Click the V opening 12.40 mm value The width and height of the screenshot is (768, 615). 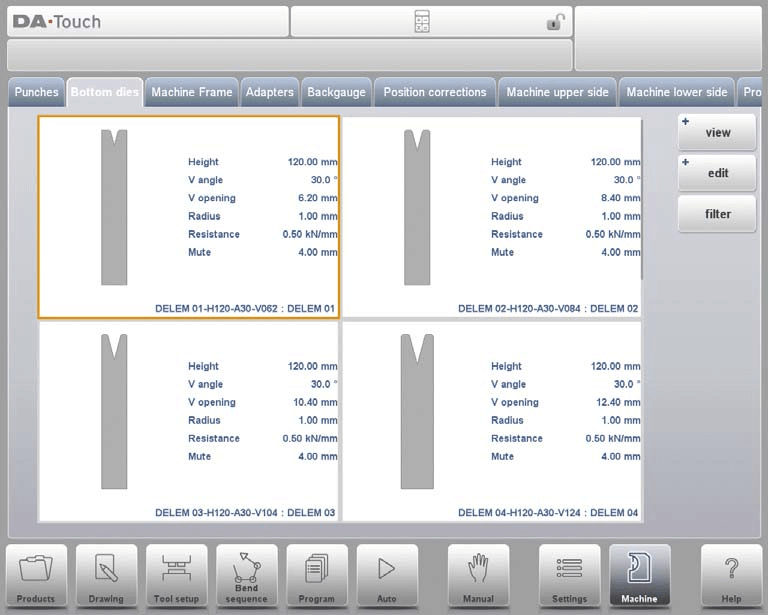pyautogui.click(x=618, y=402)
